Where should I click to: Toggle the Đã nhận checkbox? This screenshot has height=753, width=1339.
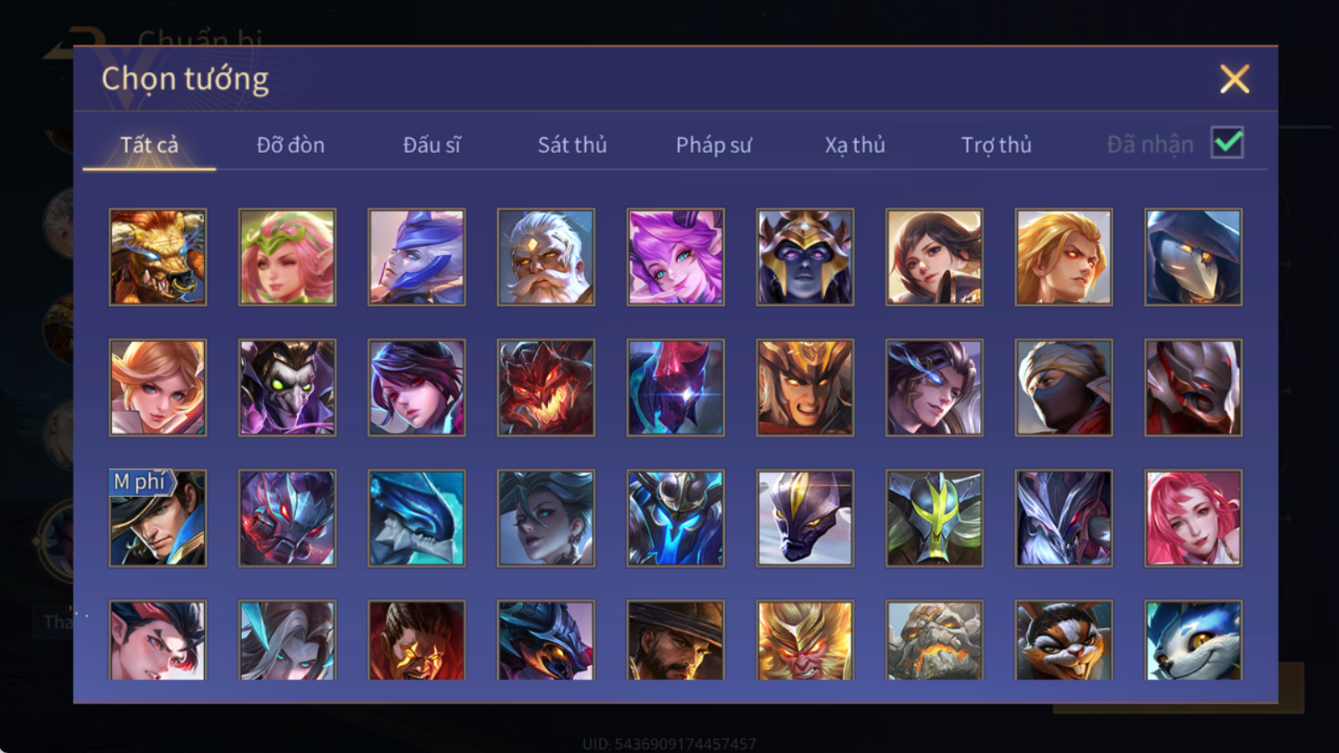coord(1227,143)
